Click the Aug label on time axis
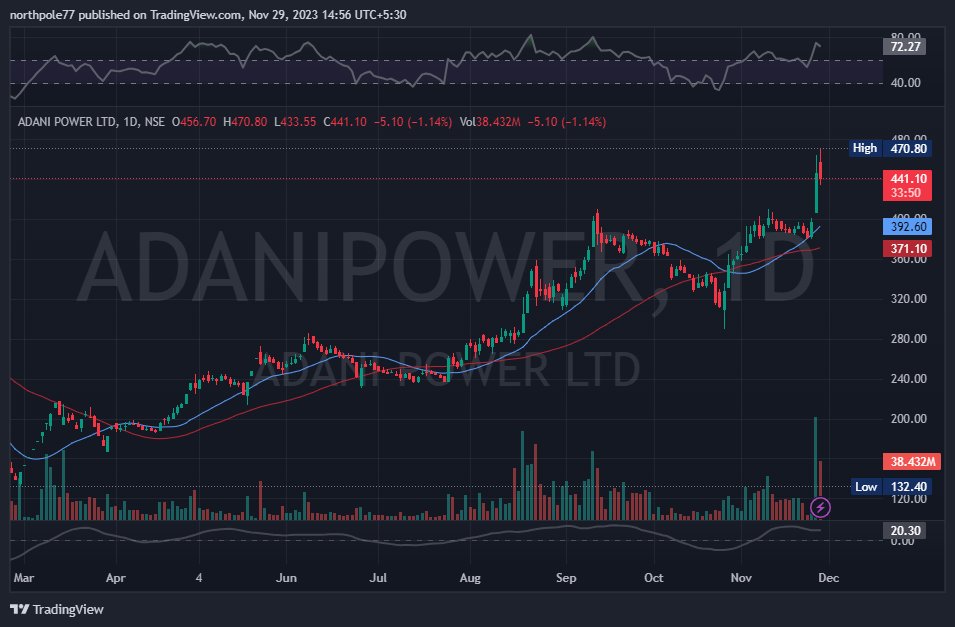This screenshot has width=955, height=627. click(x=470, y=578)
